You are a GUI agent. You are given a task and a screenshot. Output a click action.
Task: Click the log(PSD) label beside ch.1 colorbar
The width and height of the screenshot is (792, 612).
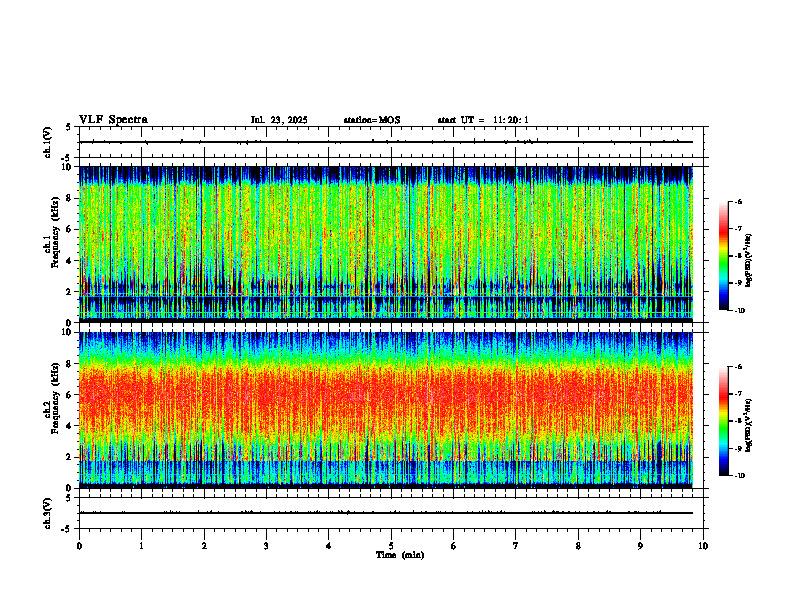point(749,261)
